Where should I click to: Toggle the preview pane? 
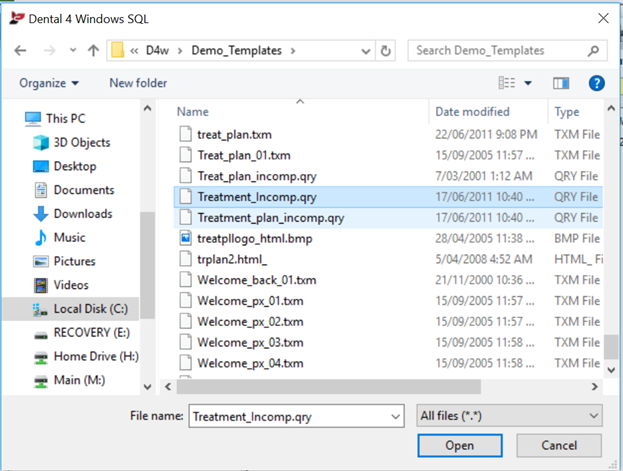[x=561, y=83]
